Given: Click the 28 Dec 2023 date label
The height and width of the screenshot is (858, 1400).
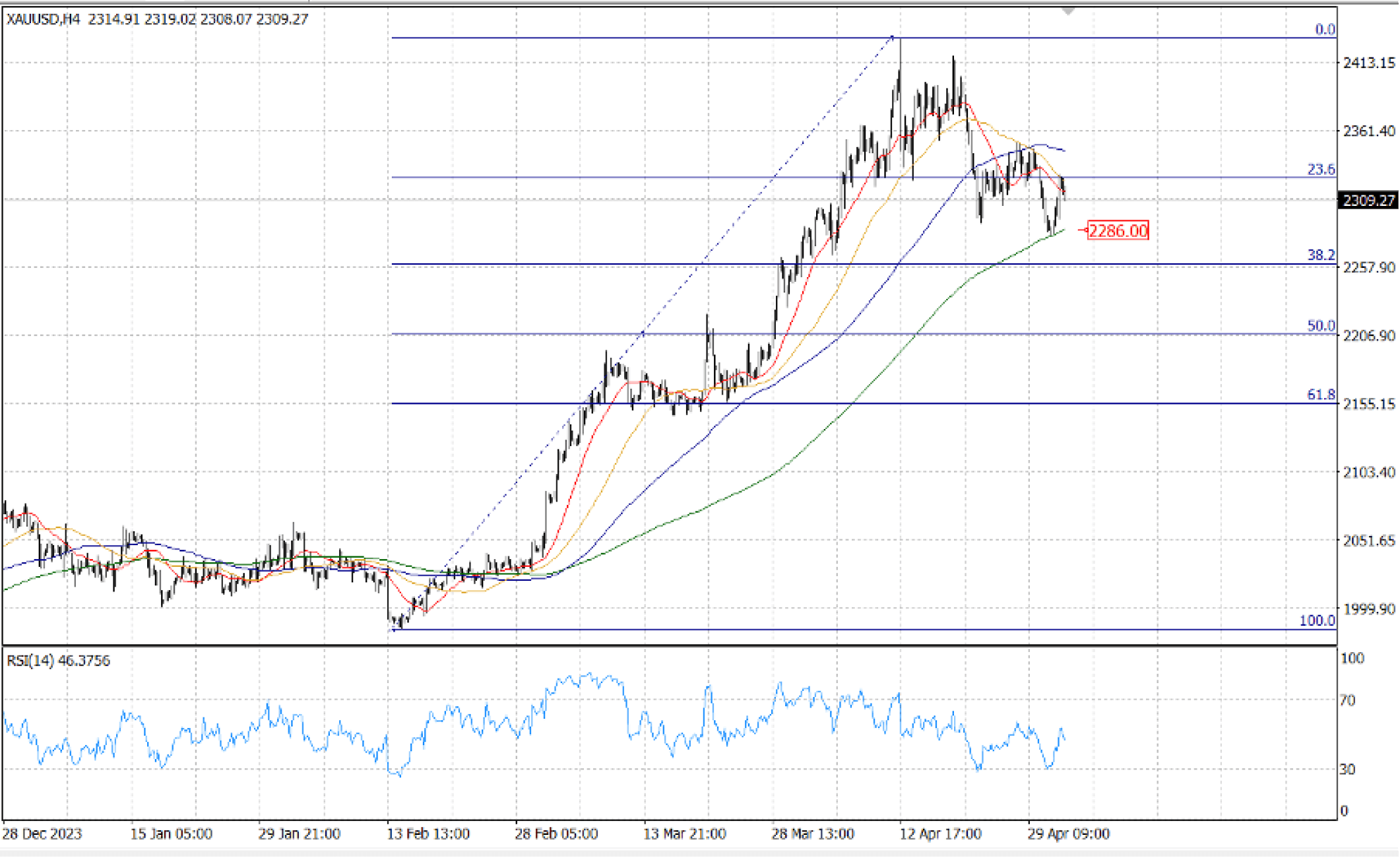Looking at the screenshot, I should click(x=42, y=834).
